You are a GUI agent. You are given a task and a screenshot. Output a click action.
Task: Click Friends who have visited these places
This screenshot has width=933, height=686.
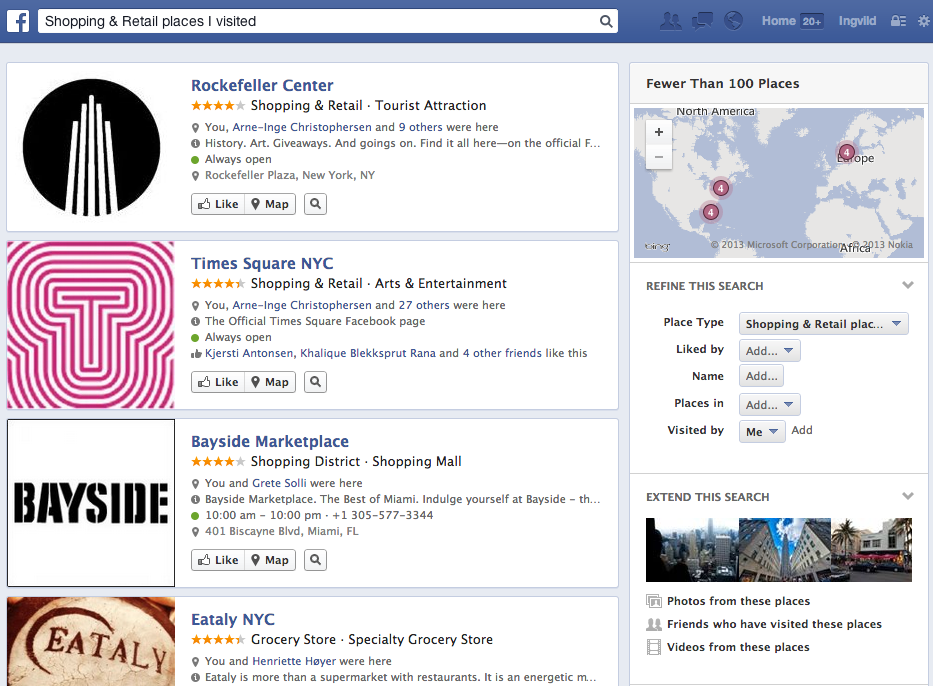774,624
